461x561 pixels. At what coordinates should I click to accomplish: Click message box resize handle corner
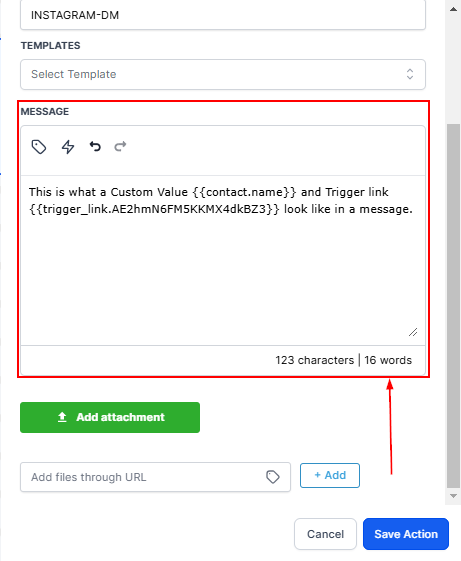413,332
